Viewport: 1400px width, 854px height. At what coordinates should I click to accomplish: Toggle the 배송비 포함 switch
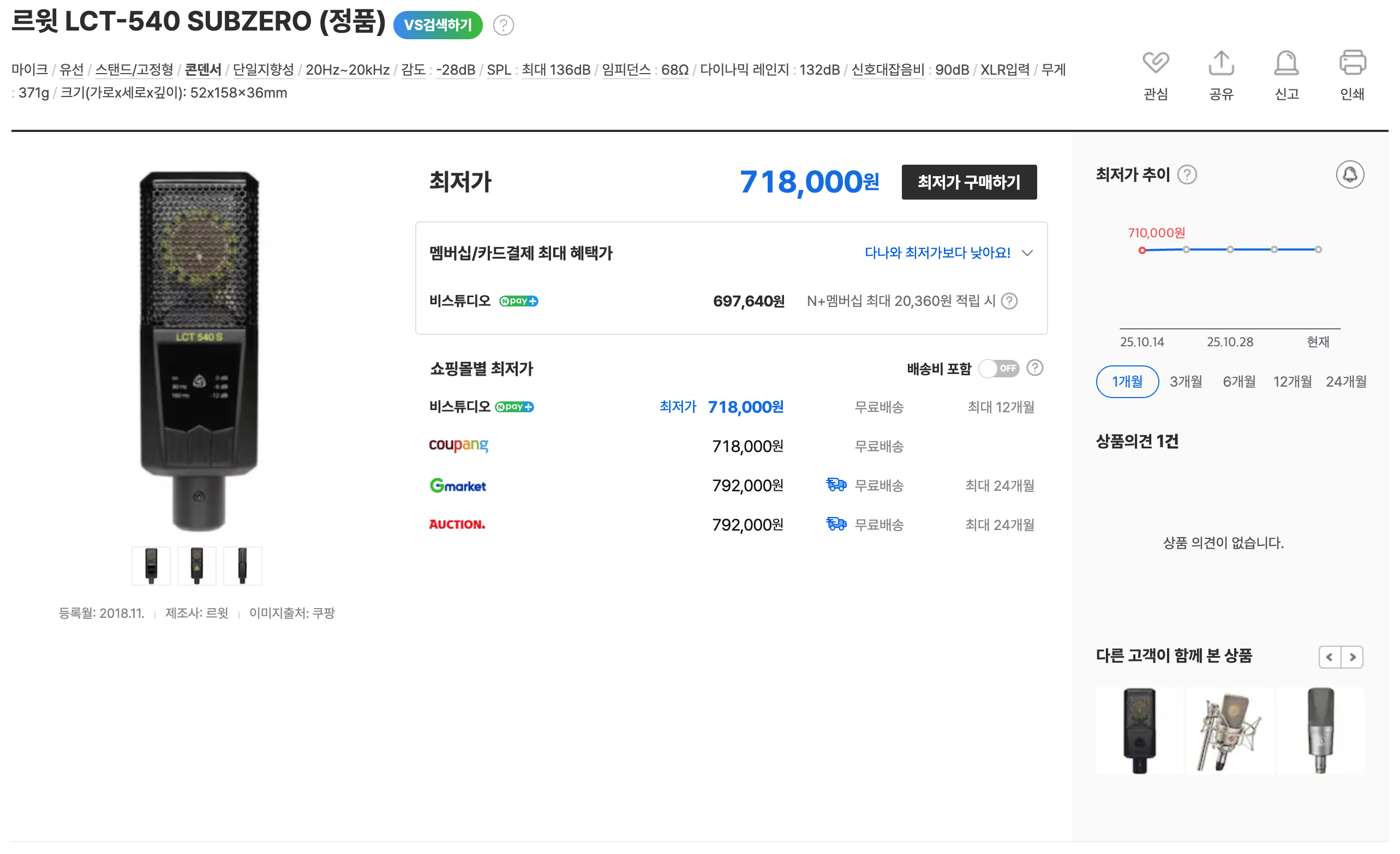(998, 369)
